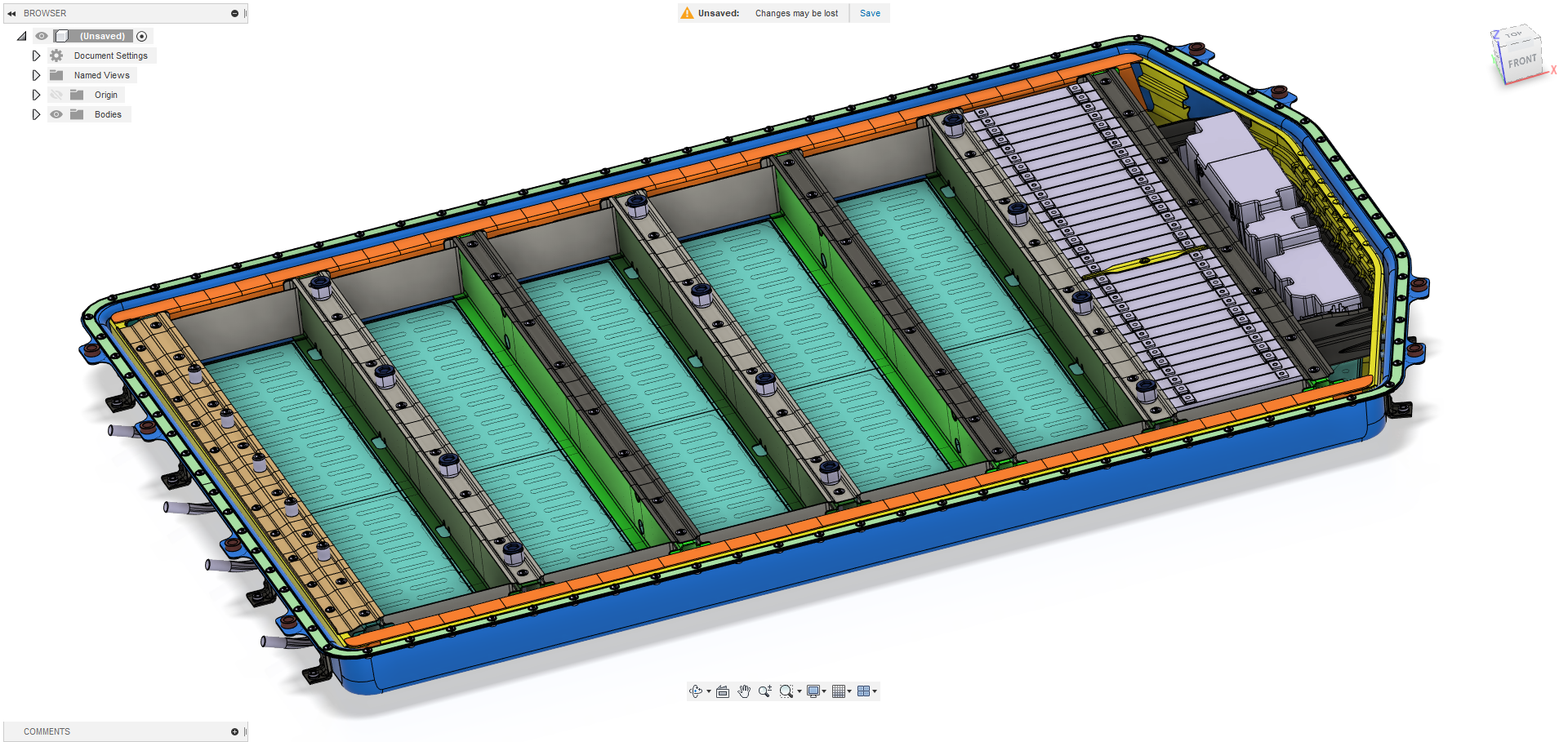Open the Zoom Window dropdown arrow

pyautogui.click(x=799, y=691)
